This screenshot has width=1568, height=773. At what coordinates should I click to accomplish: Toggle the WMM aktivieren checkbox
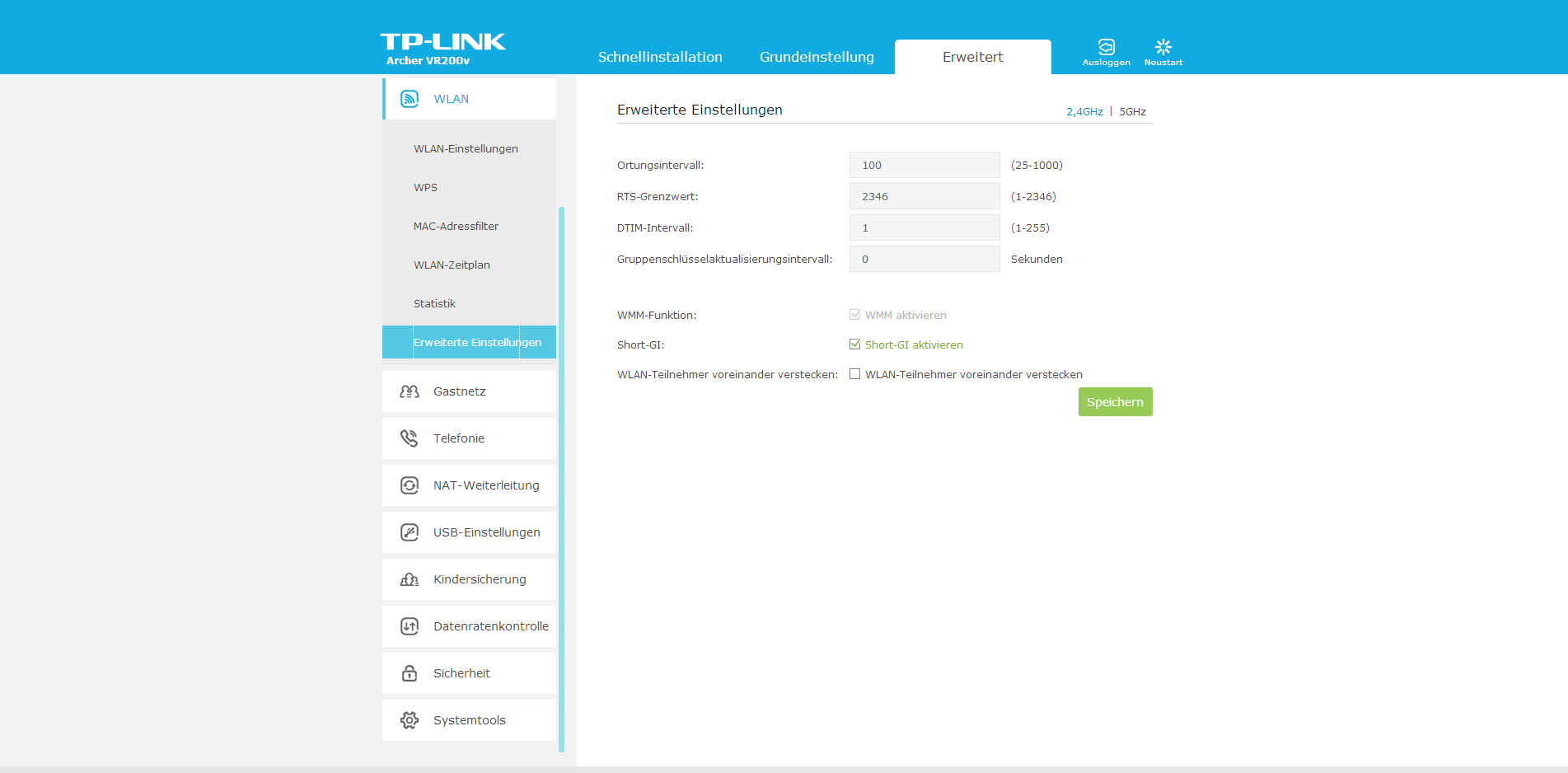pos(855,315)
